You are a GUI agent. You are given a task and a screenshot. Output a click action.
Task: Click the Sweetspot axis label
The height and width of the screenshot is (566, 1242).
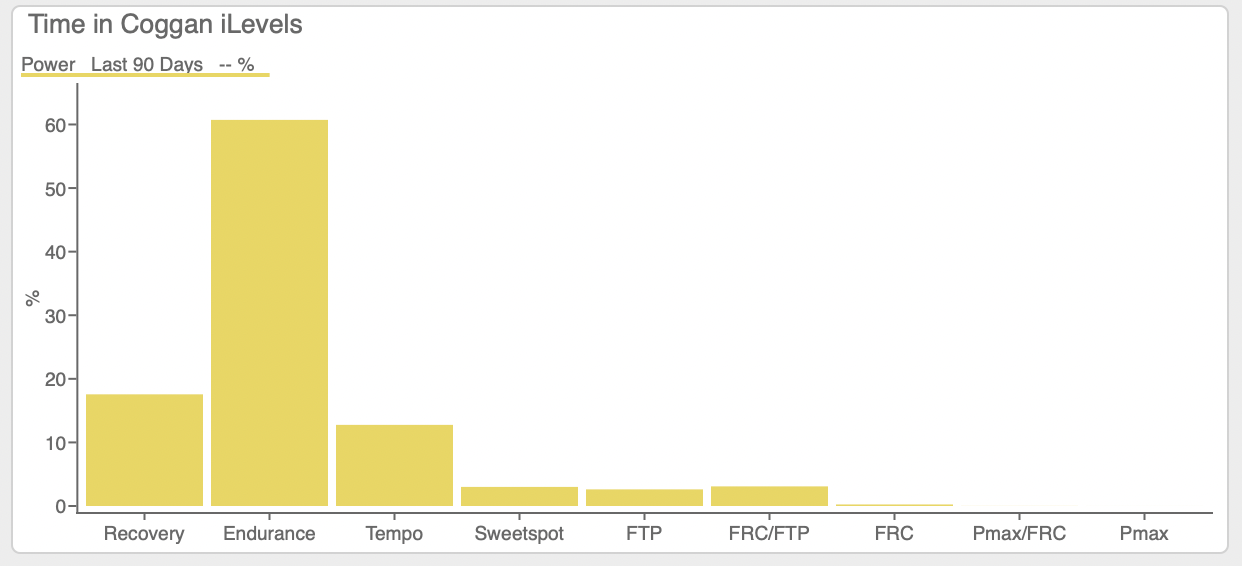tap(519, 533)
